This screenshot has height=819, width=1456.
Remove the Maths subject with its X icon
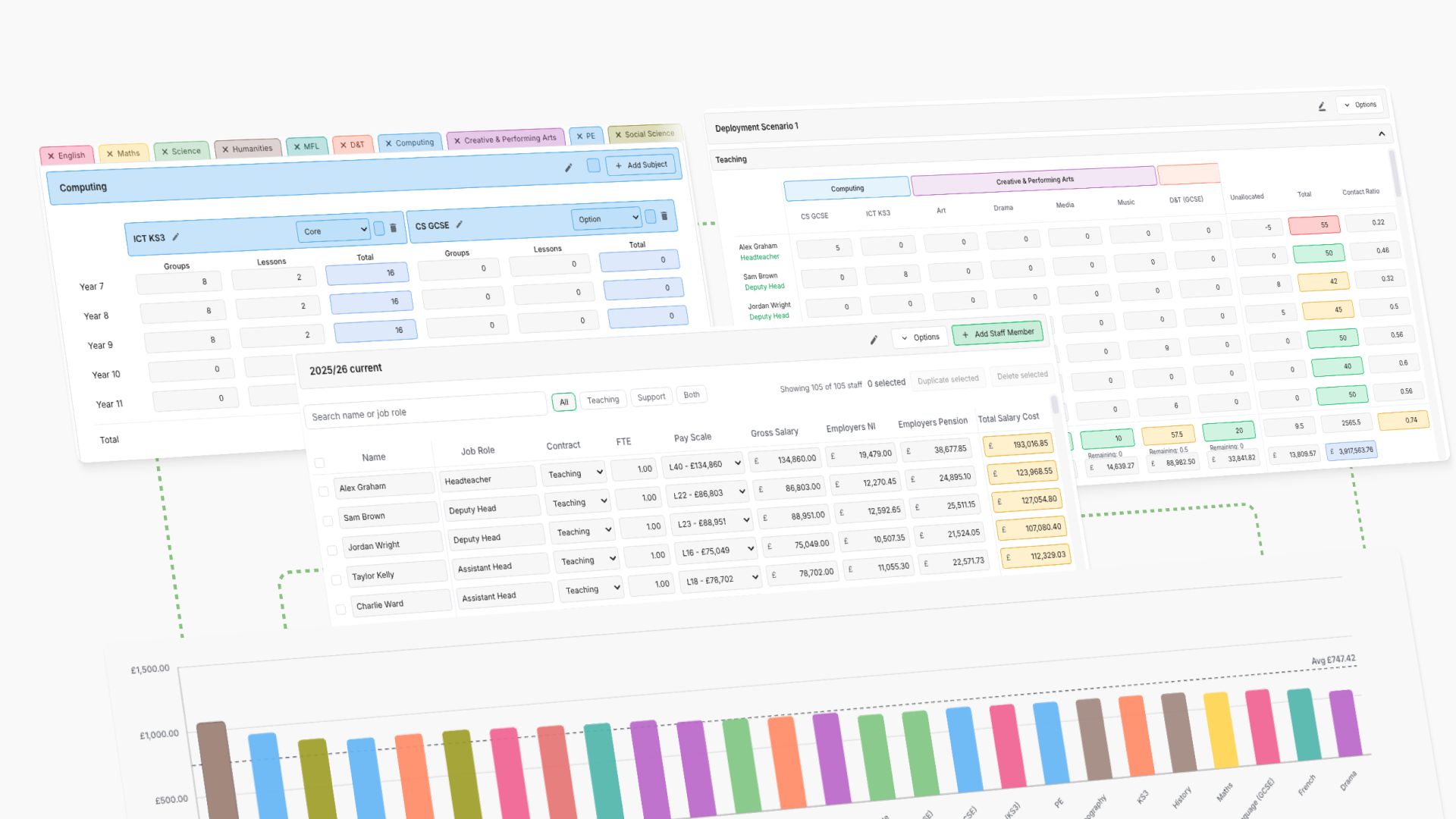pos(111,152)
